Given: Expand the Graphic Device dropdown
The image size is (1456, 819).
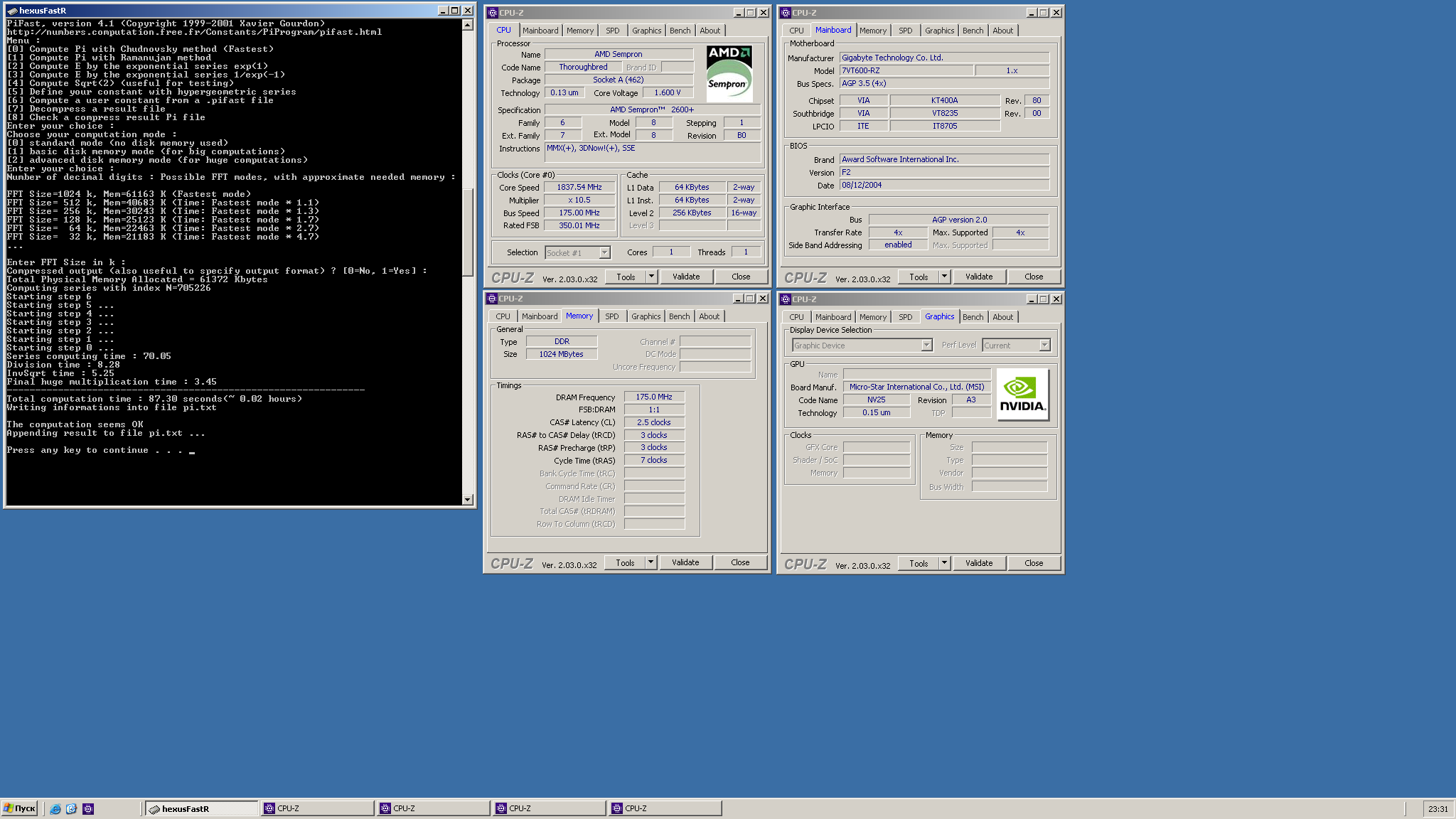Looking at the screenshot, I should pos(926,345).
